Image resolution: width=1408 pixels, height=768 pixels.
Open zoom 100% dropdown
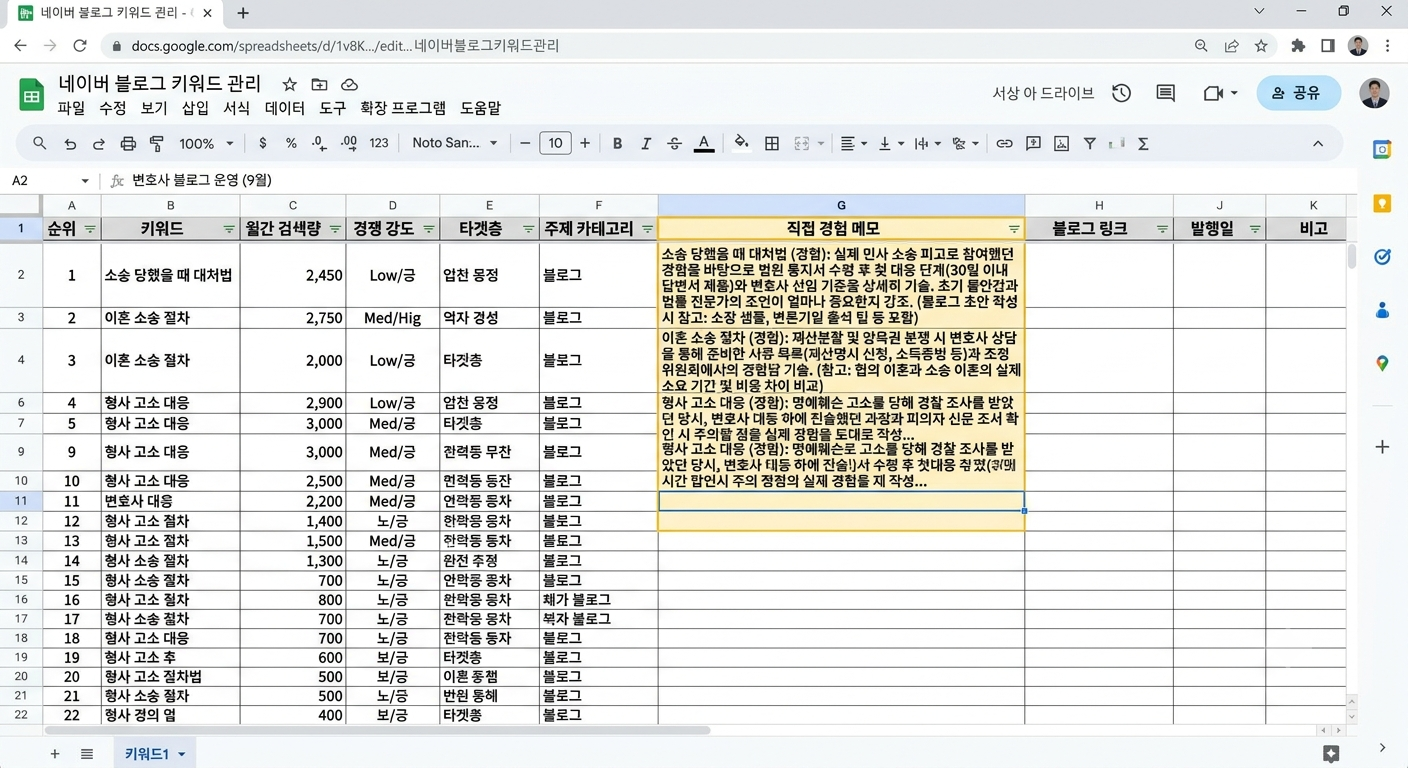coord(206,144)
